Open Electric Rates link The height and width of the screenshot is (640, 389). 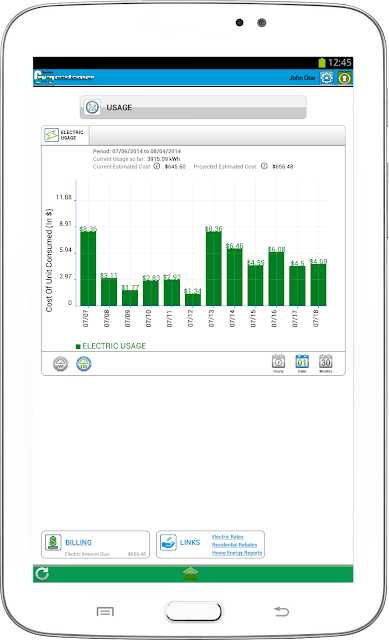pos(228,537)
